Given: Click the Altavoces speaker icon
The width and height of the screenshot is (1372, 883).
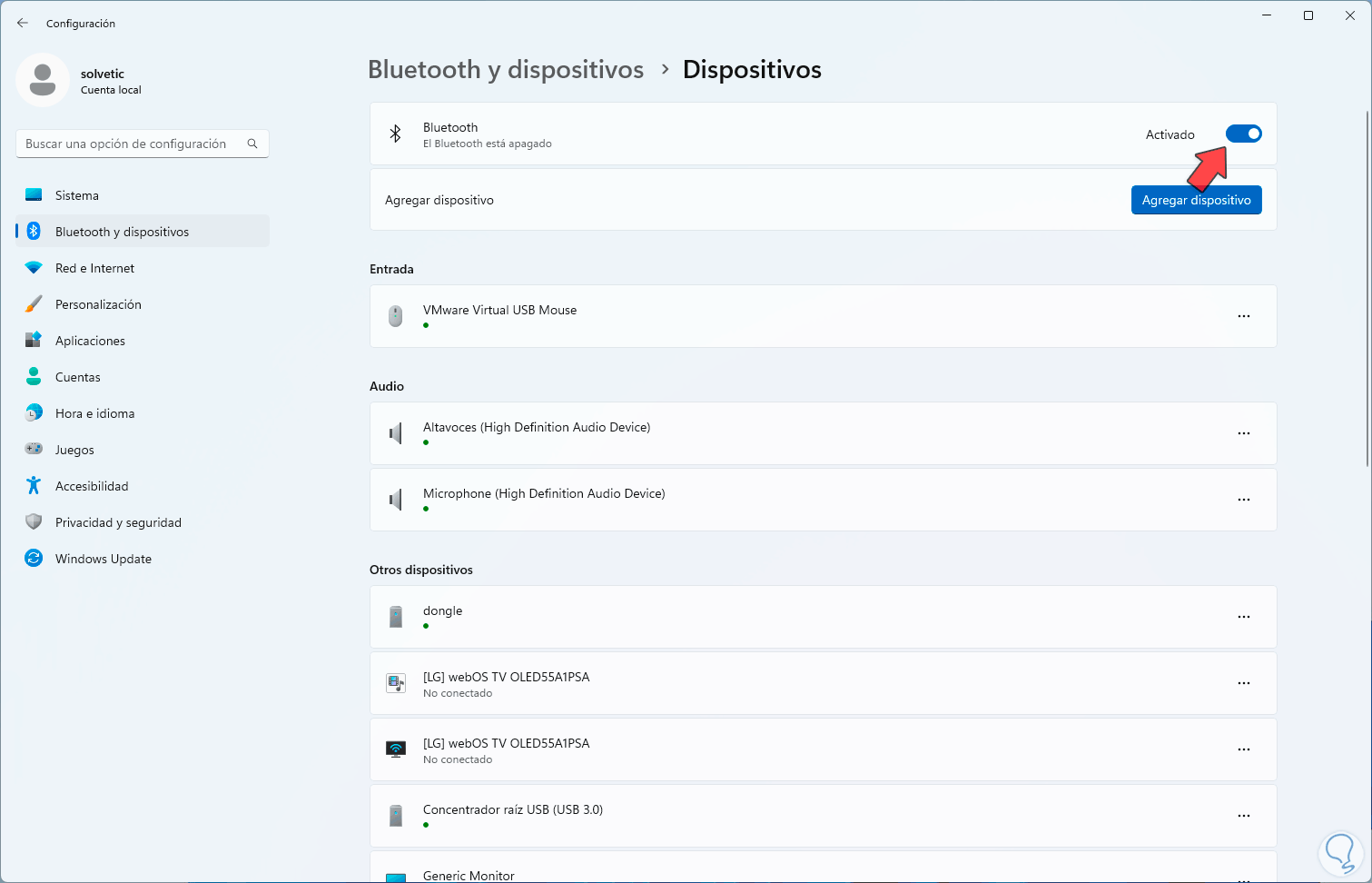Looking at the screenshot, I should 396,433.
